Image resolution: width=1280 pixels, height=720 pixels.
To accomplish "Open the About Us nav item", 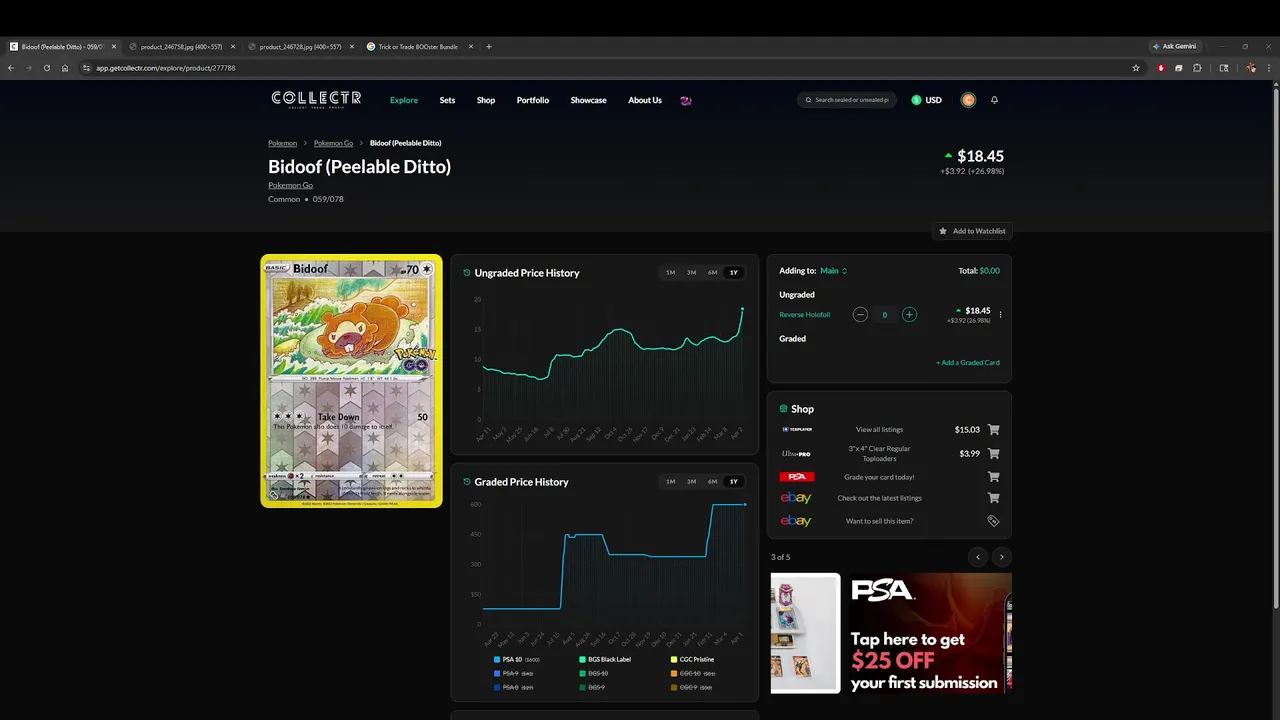I will [645, 100].
